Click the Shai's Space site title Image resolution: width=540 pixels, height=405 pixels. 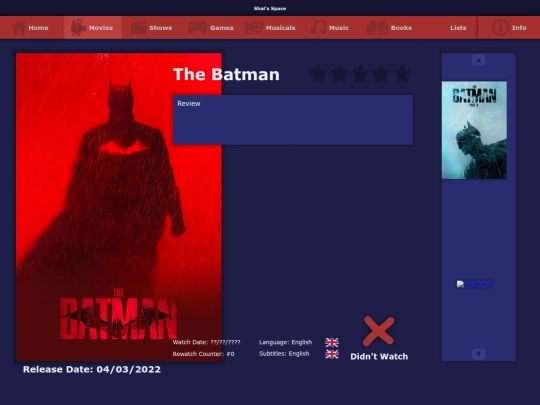270,8
